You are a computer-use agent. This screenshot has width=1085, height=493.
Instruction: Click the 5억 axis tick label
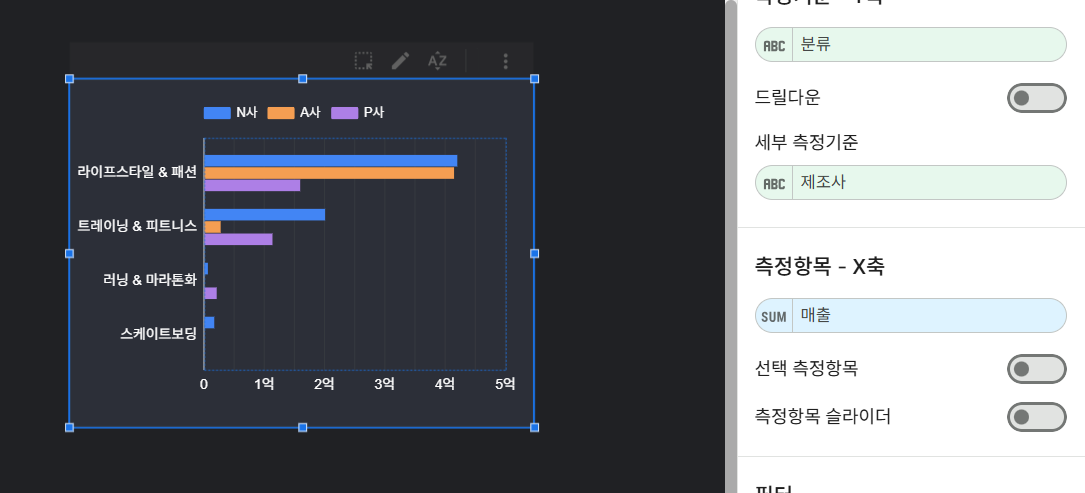pos(505,384)
